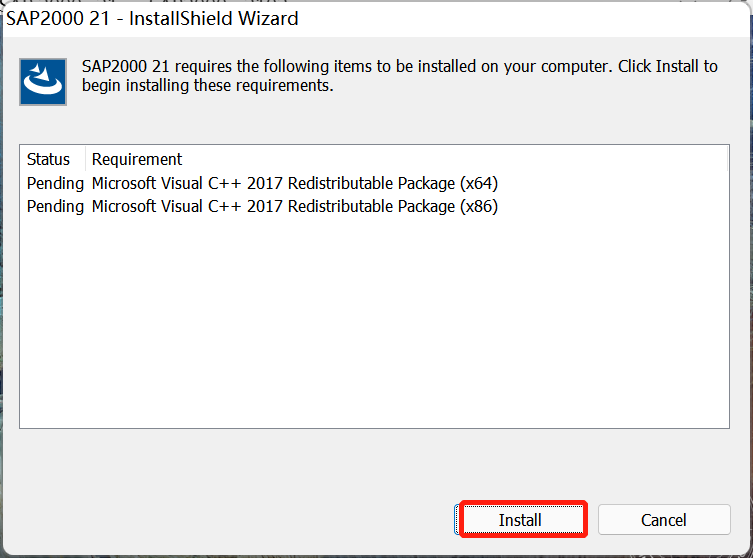Click the InstallShield wizard icon

click(x=43, y=81)
